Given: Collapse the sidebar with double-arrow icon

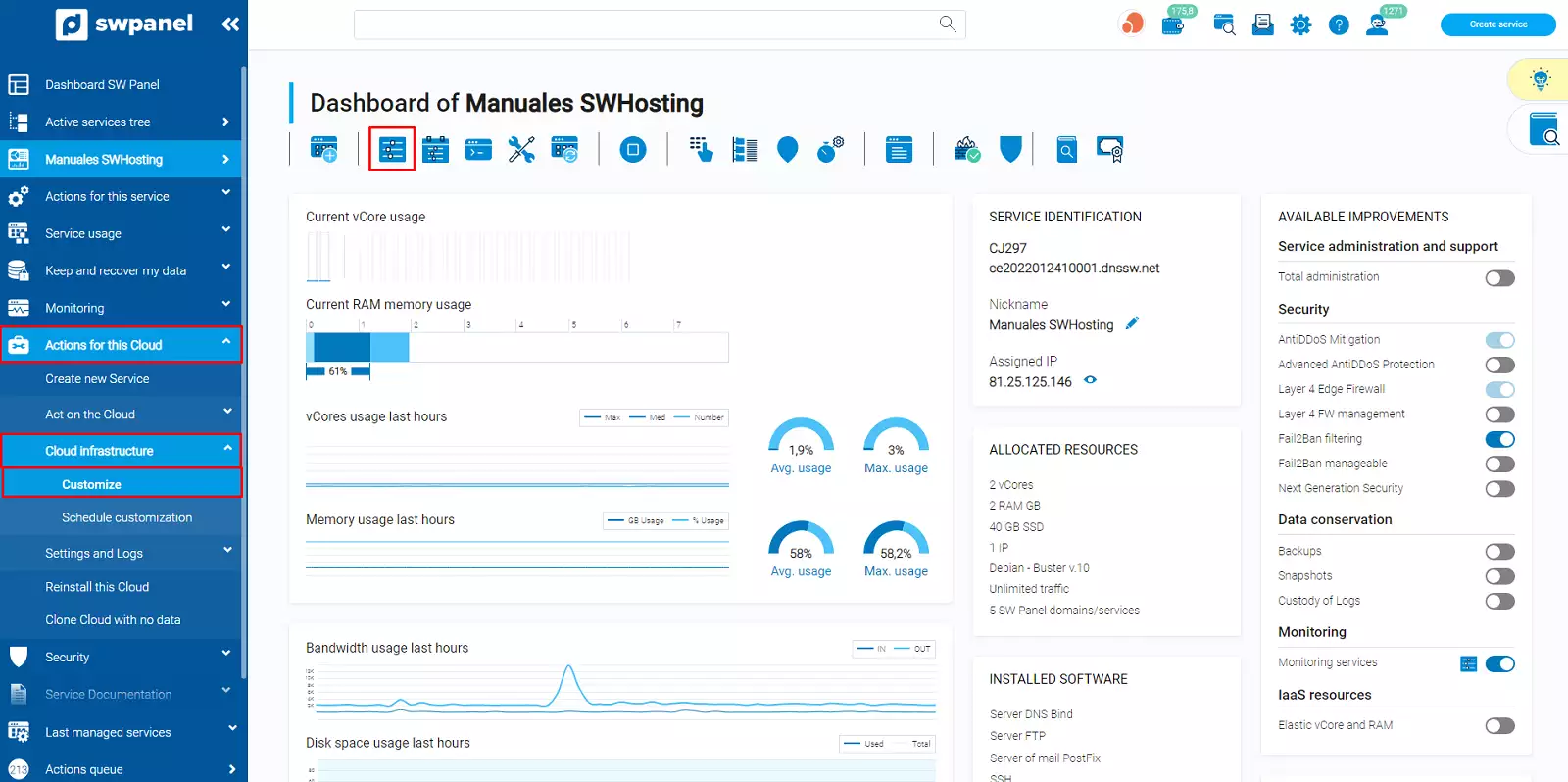Looking at the screenshot, I should pos(230,24).
